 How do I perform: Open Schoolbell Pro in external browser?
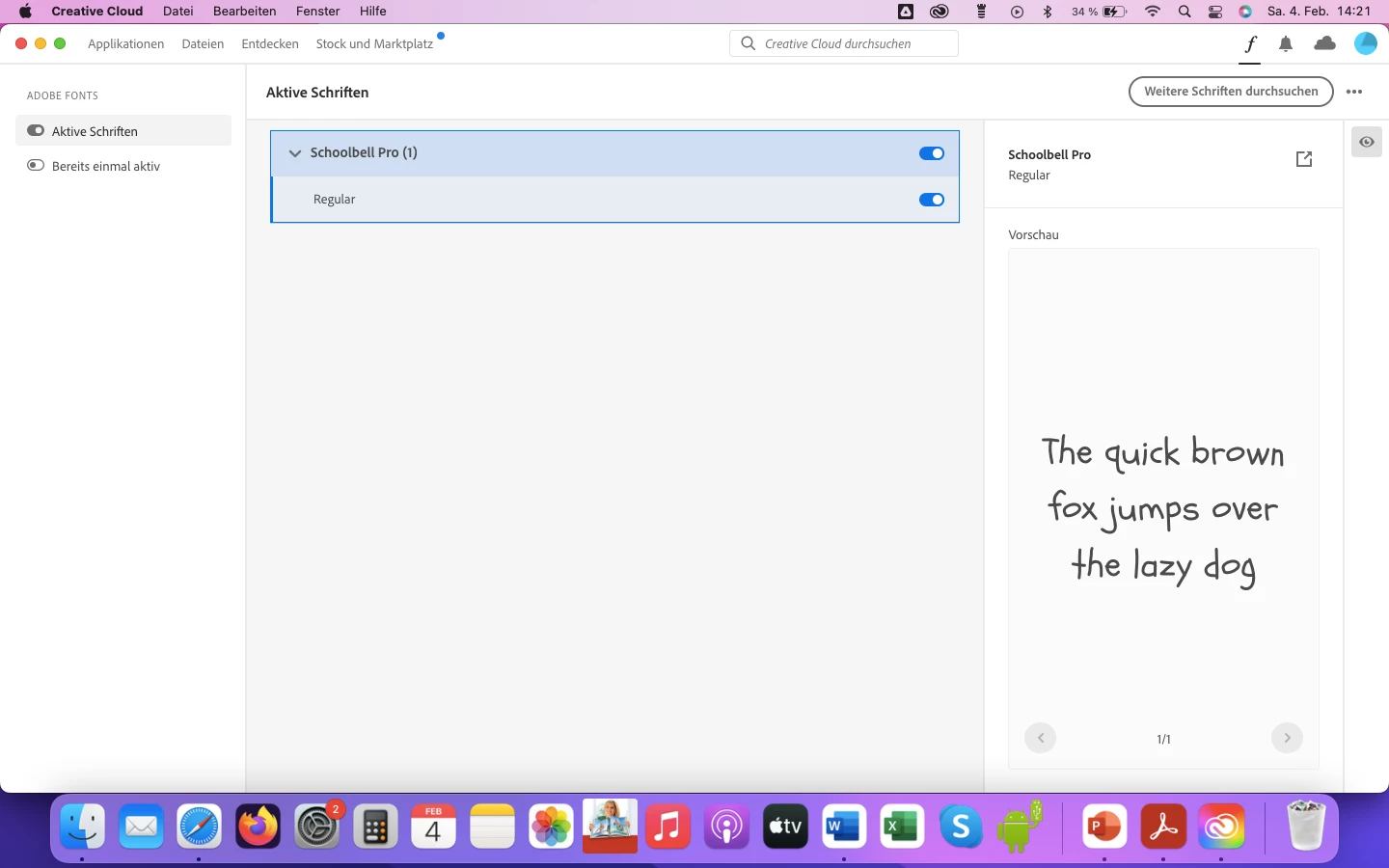[1304, 159]
